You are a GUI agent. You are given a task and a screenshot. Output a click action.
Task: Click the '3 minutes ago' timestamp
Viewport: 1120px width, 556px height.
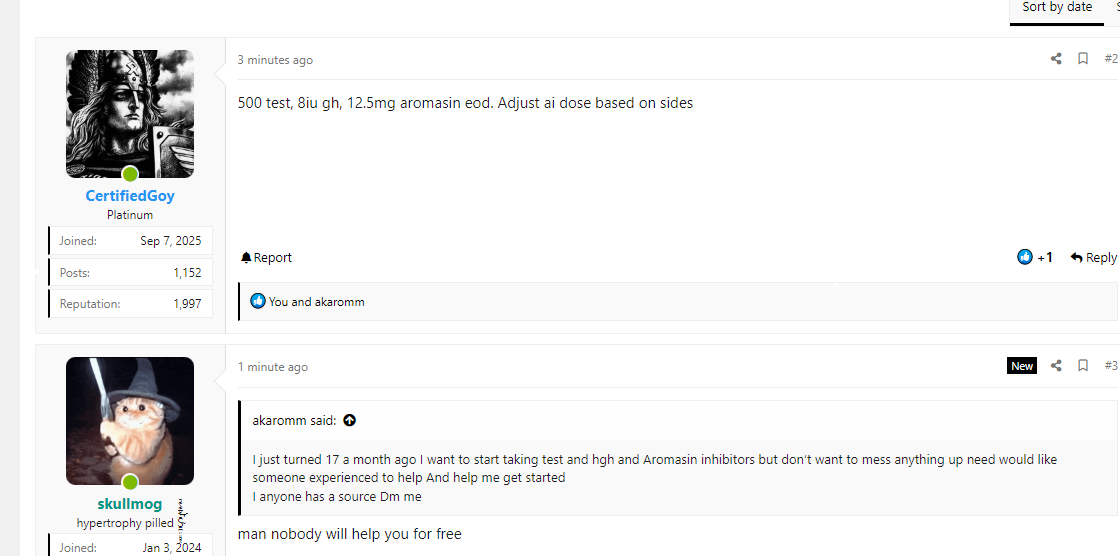click(275, 60)
